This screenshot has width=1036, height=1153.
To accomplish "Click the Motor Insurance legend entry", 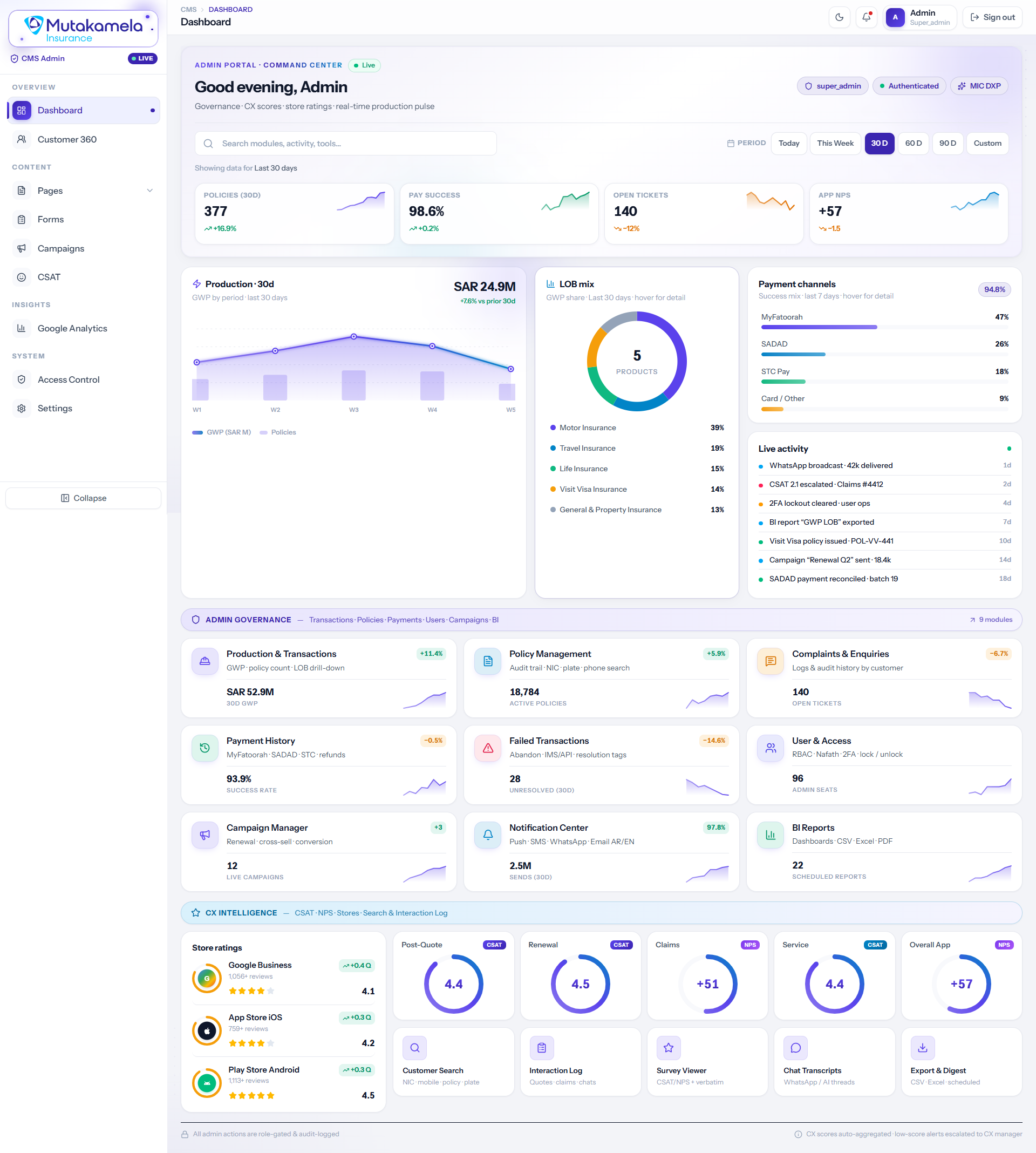I will click(637, 428).
